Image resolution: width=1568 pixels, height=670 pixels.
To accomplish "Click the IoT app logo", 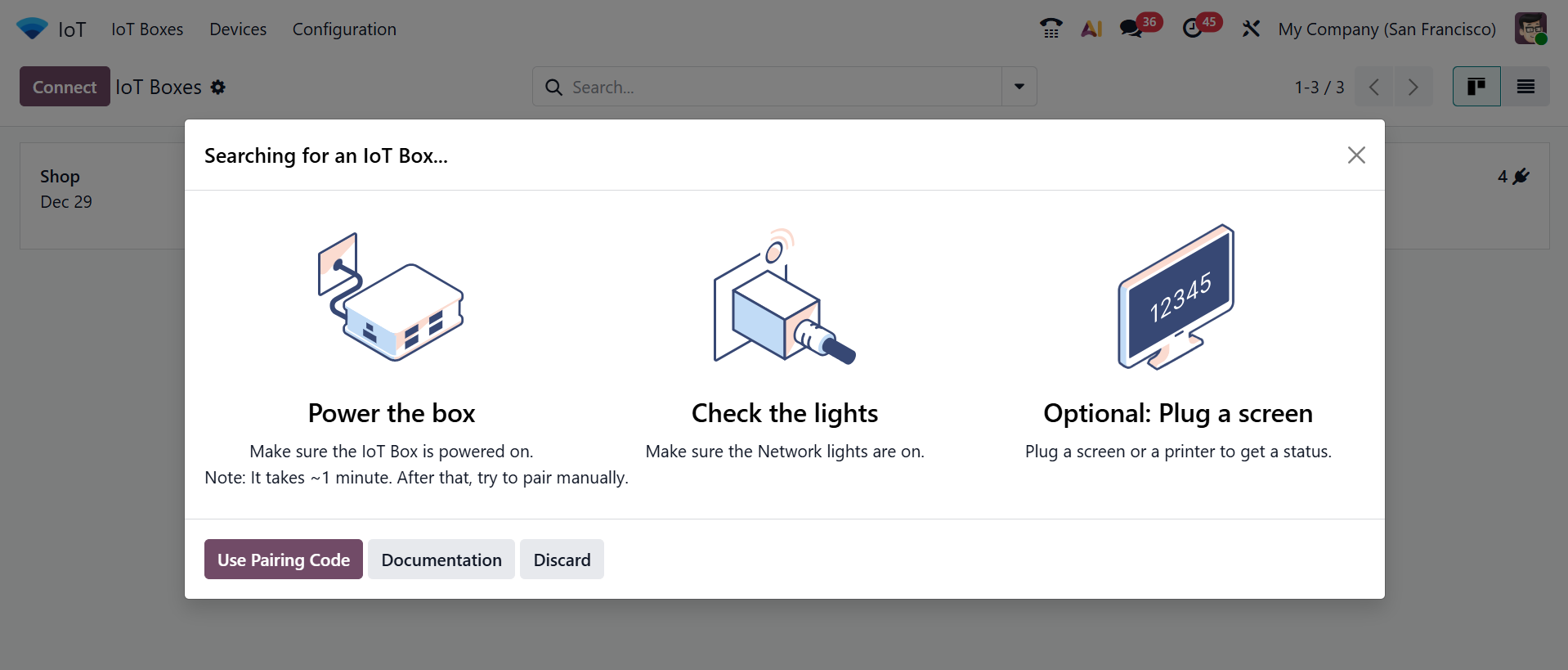I will point(32,29).
